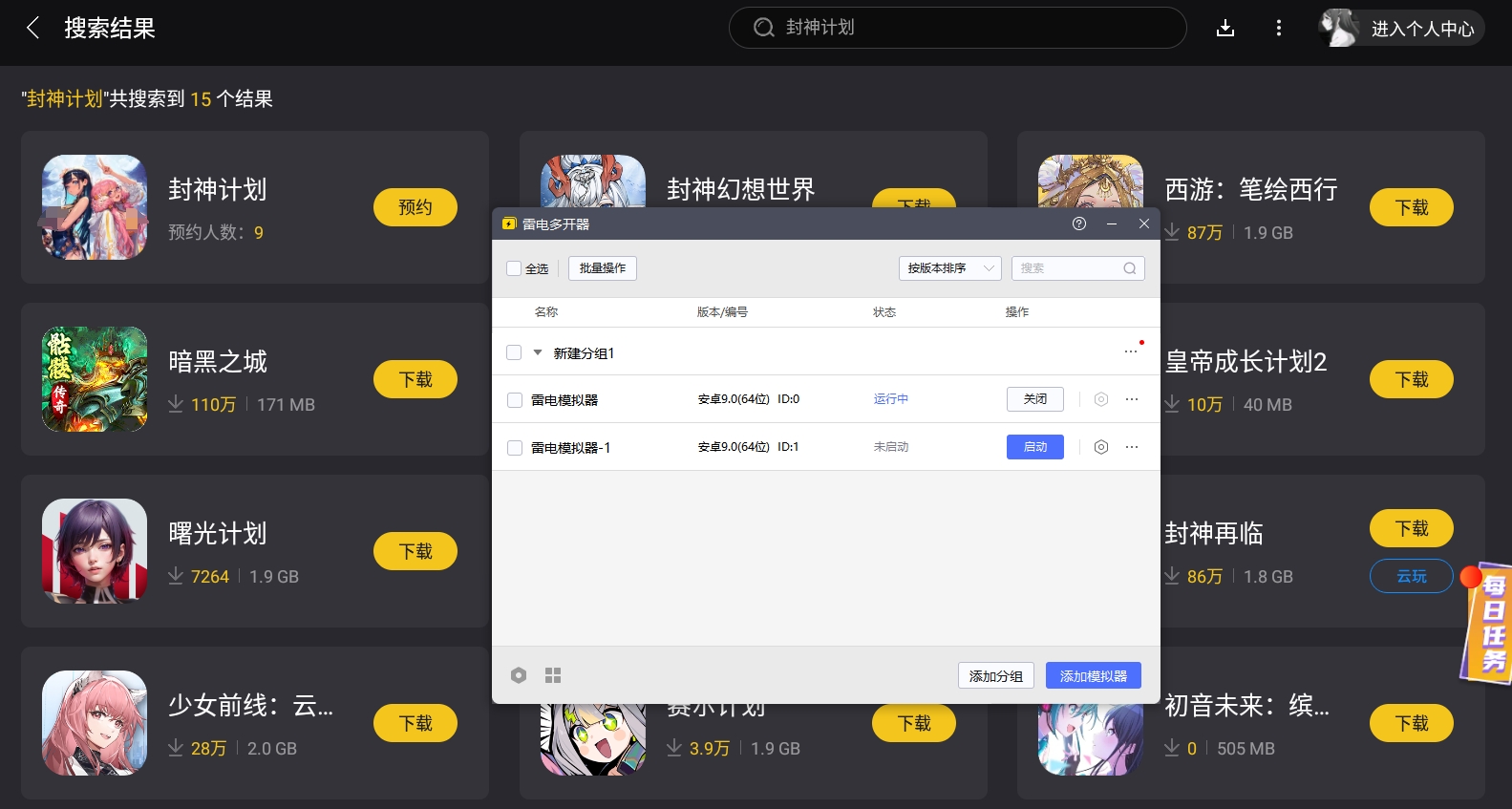This screenshot has width=1512, height=809.
Task: Open the 暗黑之城 game icon
Action: tap(95, 379)
